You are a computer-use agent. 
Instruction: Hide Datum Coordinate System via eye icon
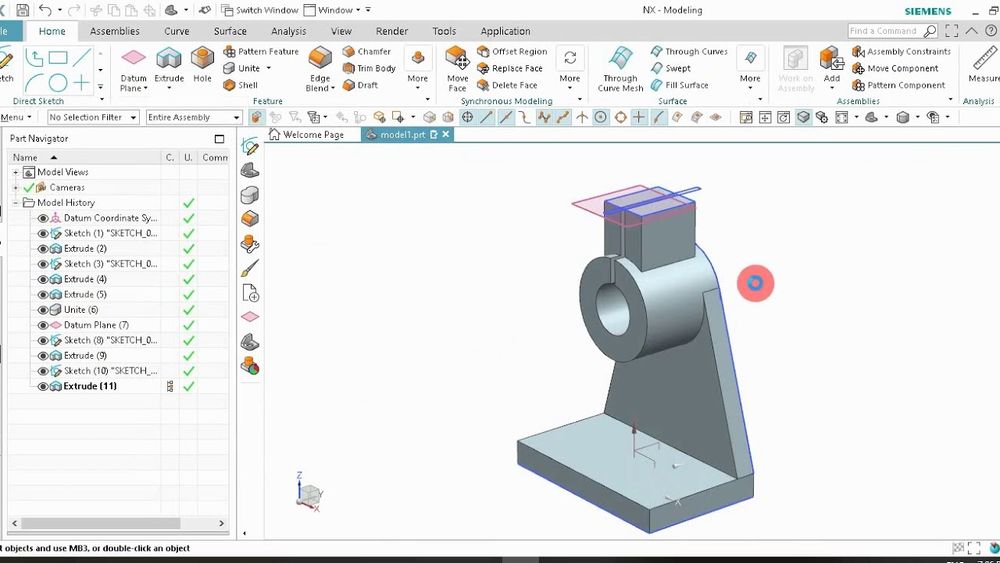tap(43, 218)
